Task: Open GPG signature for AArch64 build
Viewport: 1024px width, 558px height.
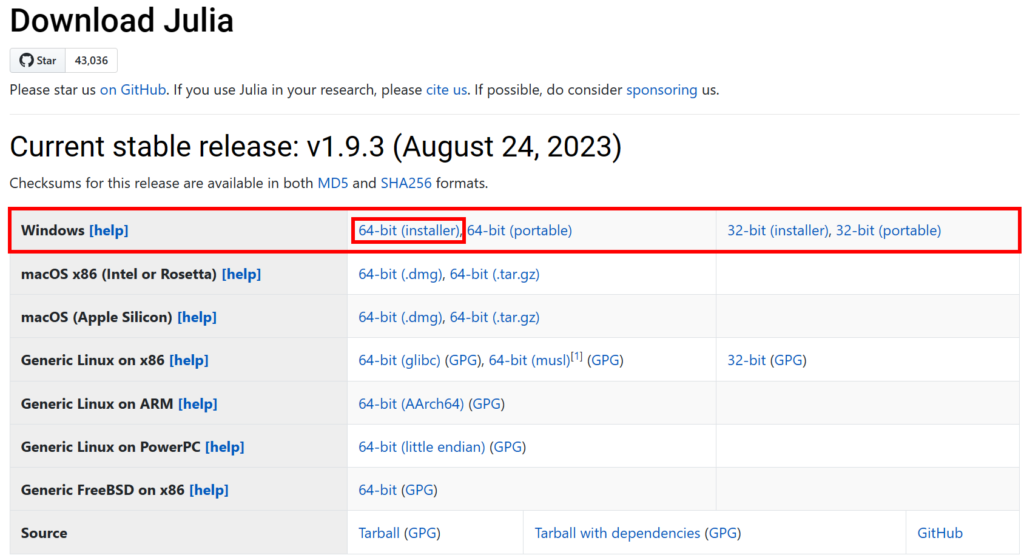Action: (x=487, y=404)
